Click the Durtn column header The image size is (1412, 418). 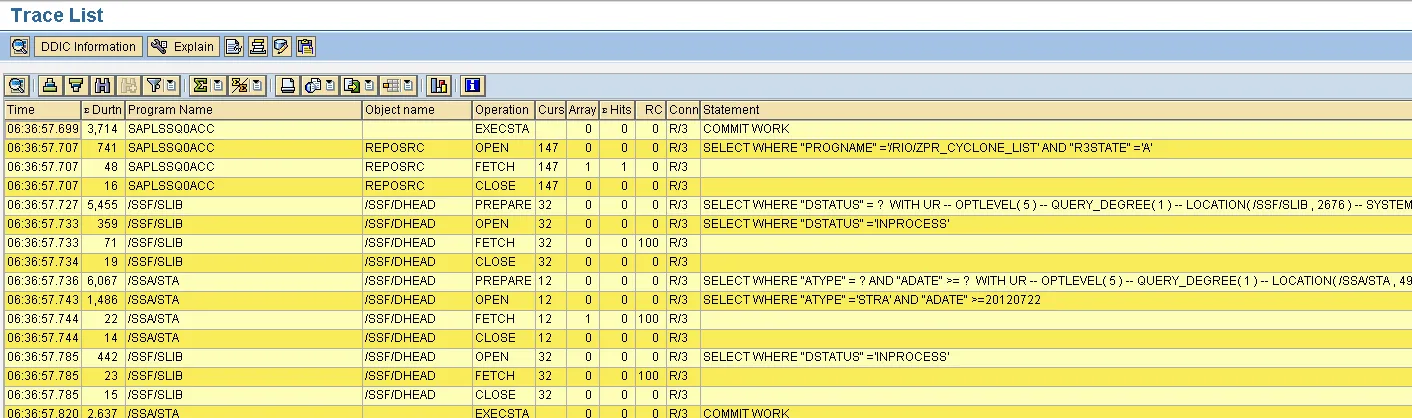103,110
